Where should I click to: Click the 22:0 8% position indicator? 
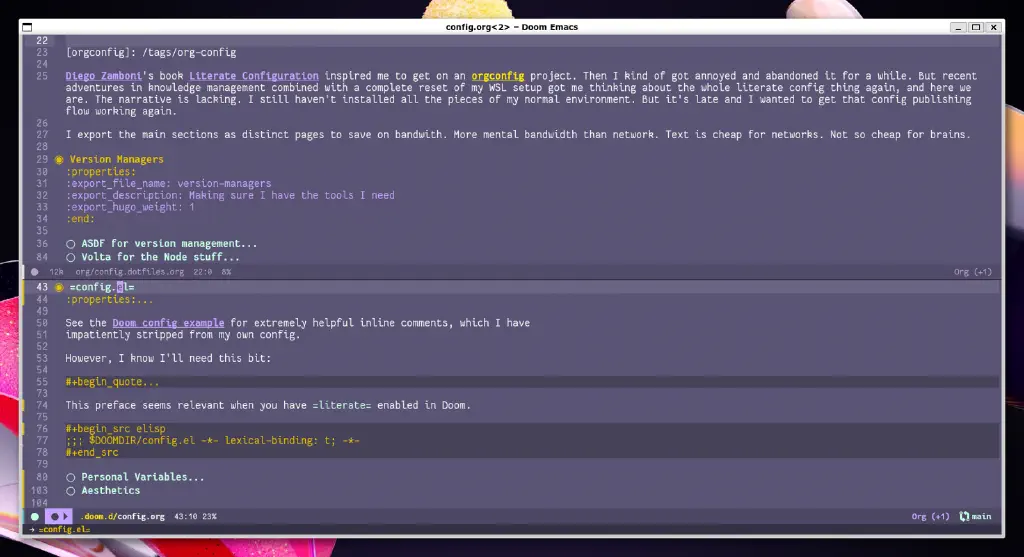click(212, 272)
